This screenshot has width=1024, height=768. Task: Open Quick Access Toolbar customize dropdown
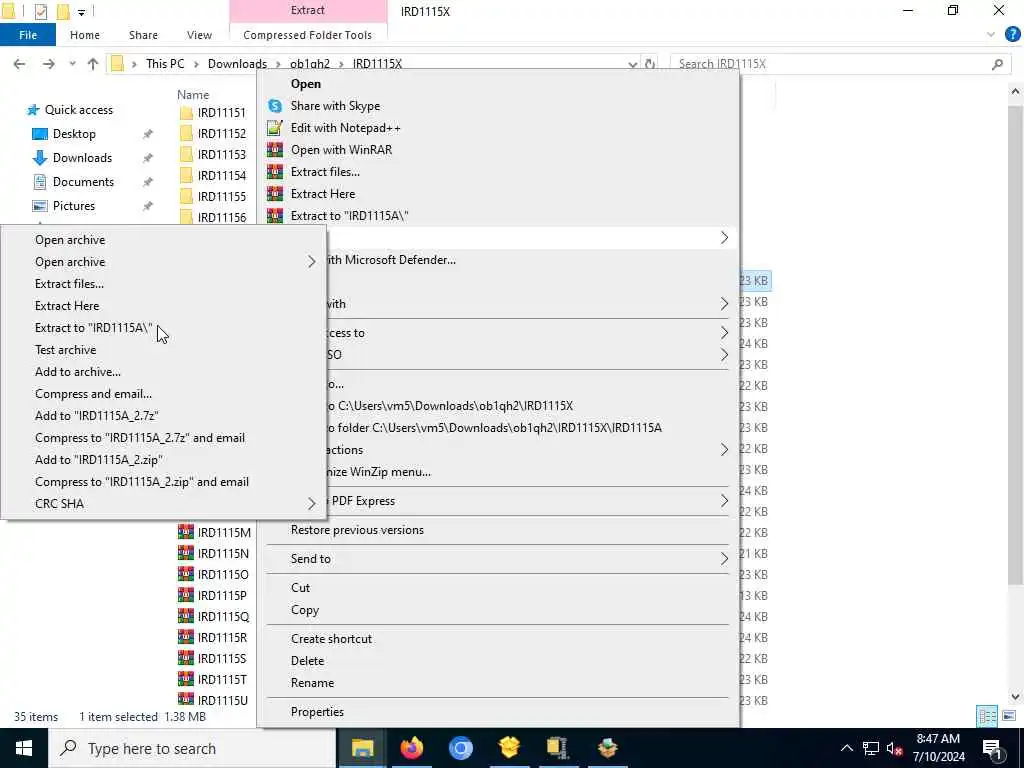[x=82, y=12]
